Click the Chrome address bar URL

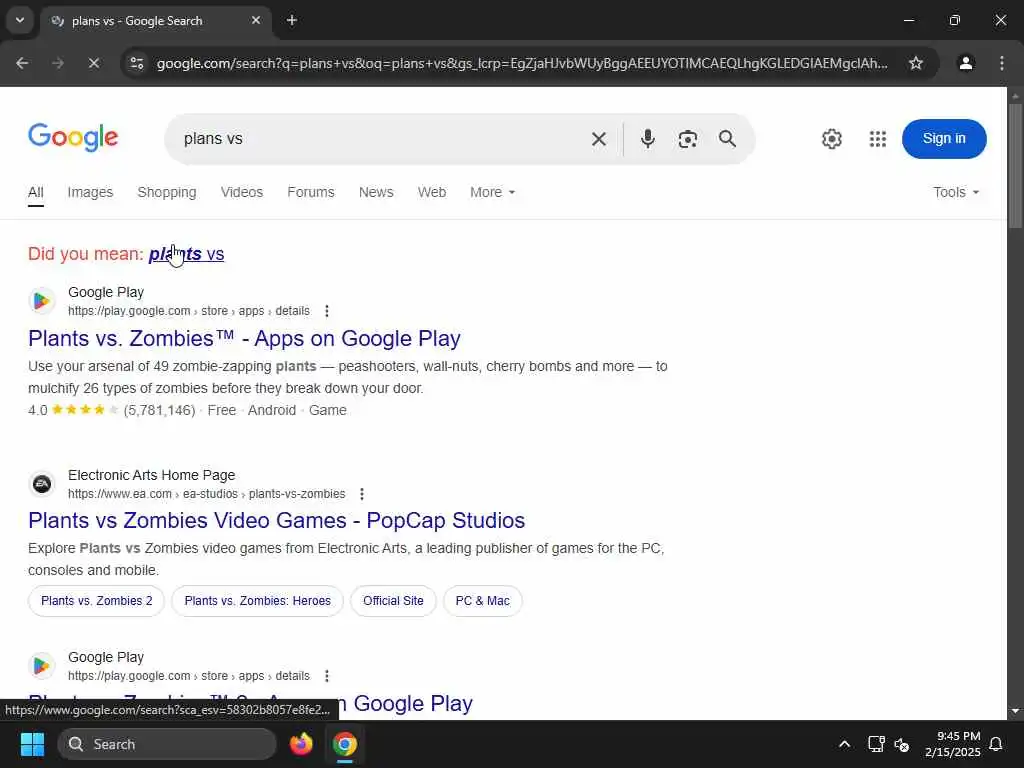522,63
